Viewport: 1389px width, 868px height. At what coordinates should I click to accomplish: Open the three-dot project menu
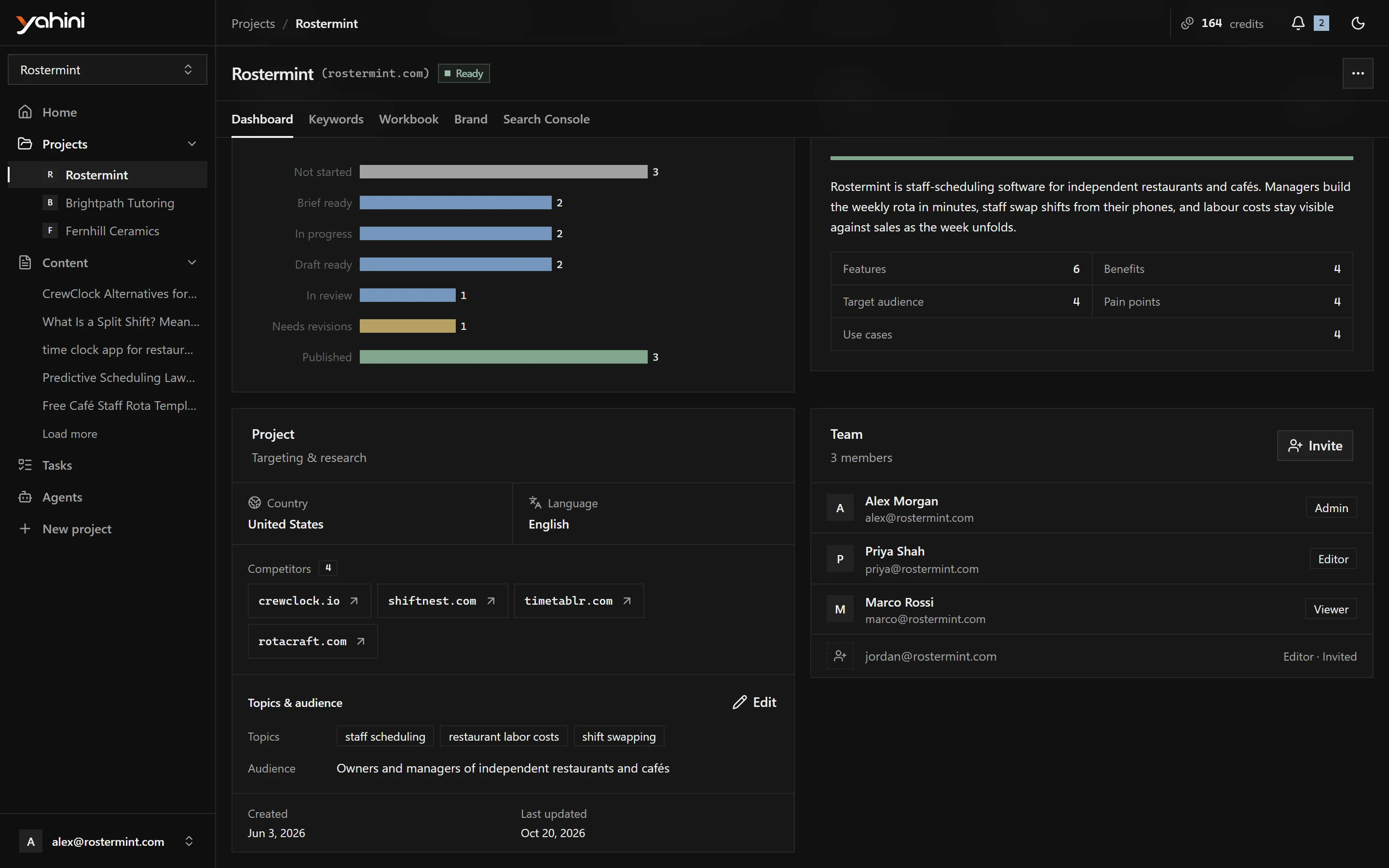(x=1358, y=73)
